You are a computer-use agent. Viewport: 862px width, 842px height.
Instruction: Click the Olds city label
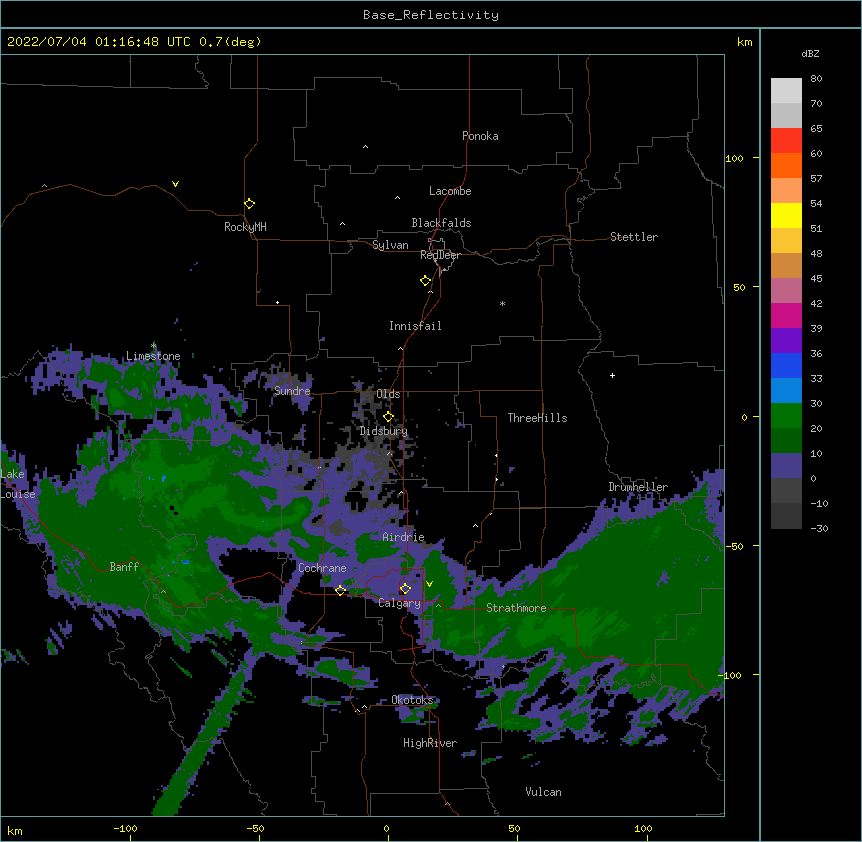coord(388,394)
